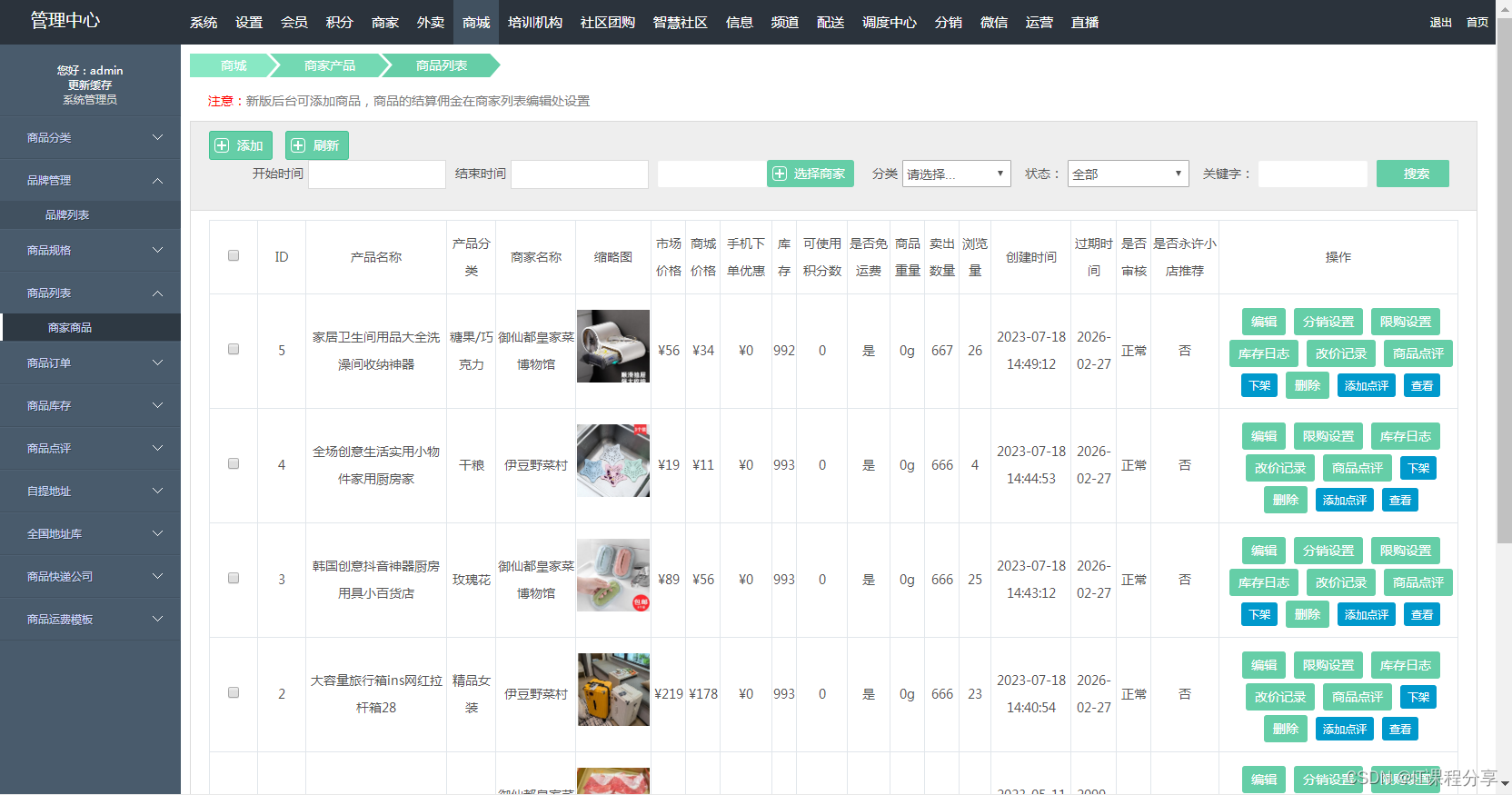The height and width of the screenshot is (795, 1512).
Task: Expand the 商品规格 sidebar menu
Action: click(x=90, y=251)
